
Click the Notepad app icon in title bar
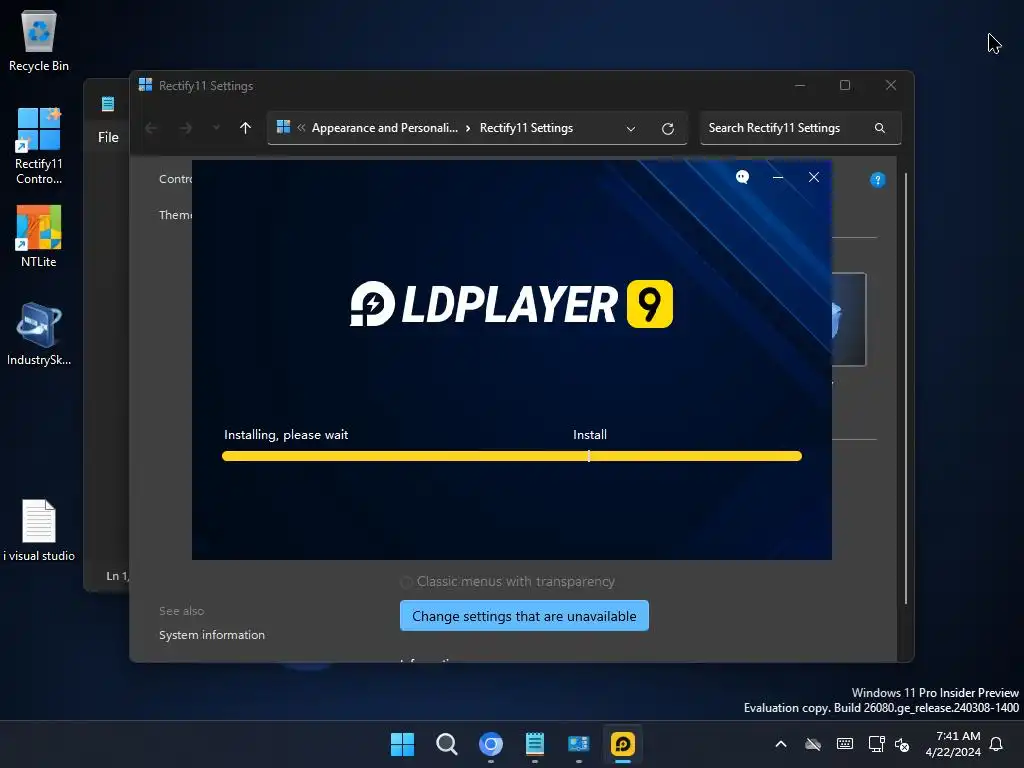[x=108, y=104]
